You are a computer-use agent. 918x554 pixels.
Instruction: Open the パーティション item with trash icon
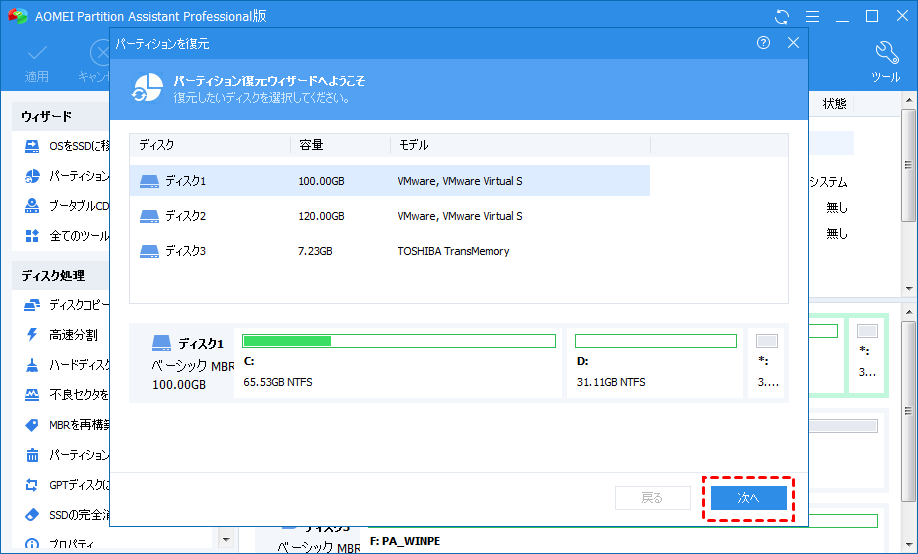pyautogui.click(x=66, y=455)
